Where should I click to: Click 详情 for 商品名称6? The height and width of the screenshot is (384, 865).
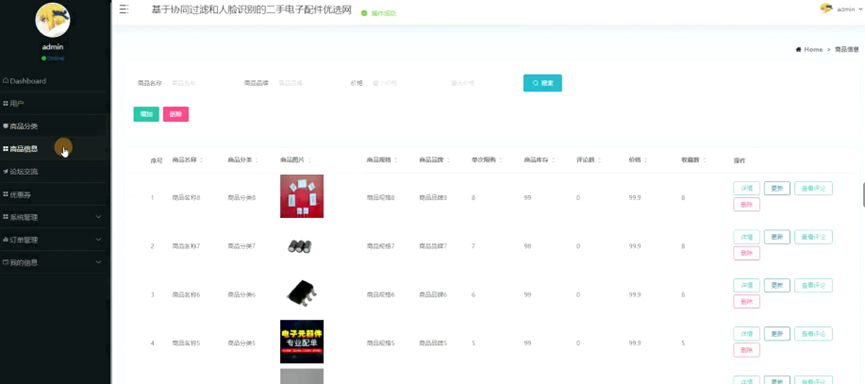(746, 285)
